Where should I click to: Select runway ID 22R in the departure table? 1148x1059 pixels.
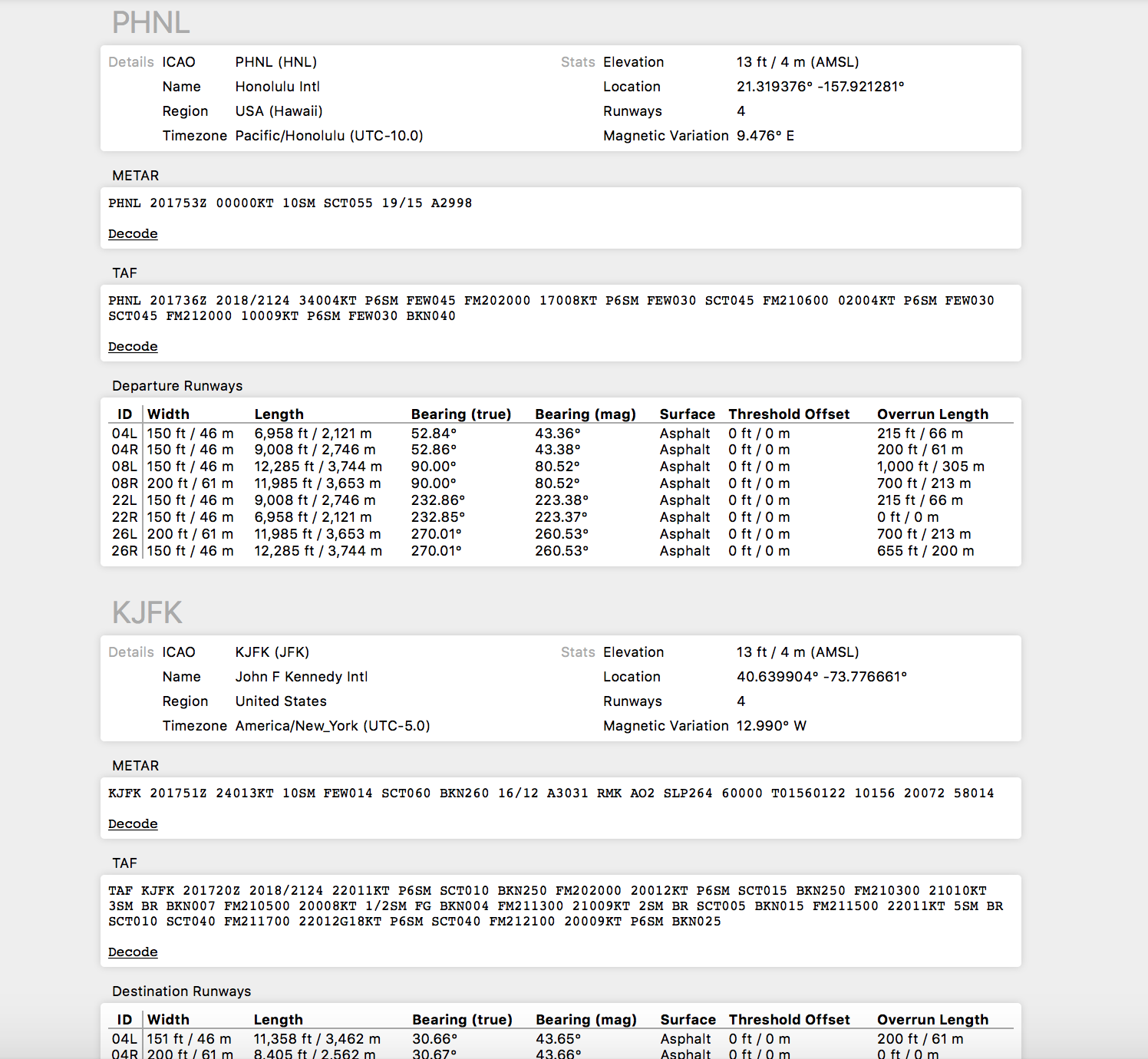point(125,517)
